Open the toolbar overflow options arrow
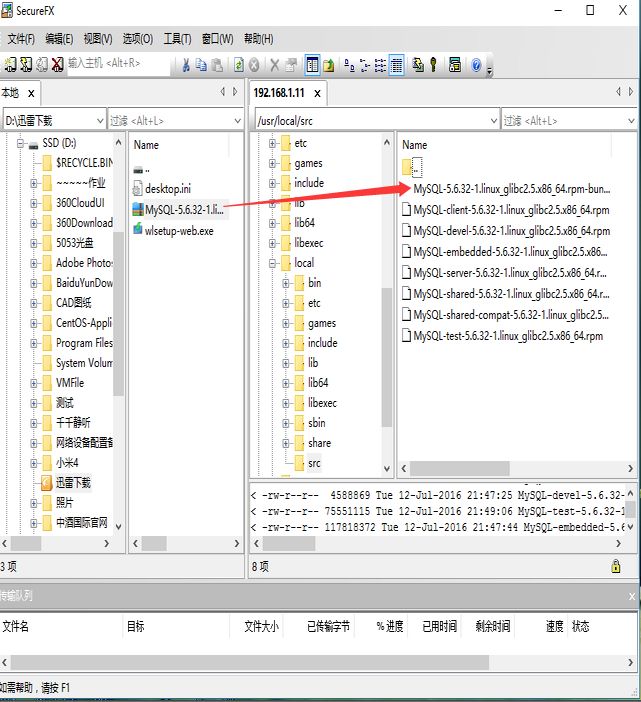Viewport: 641px width, 702px height. [490, 70]
